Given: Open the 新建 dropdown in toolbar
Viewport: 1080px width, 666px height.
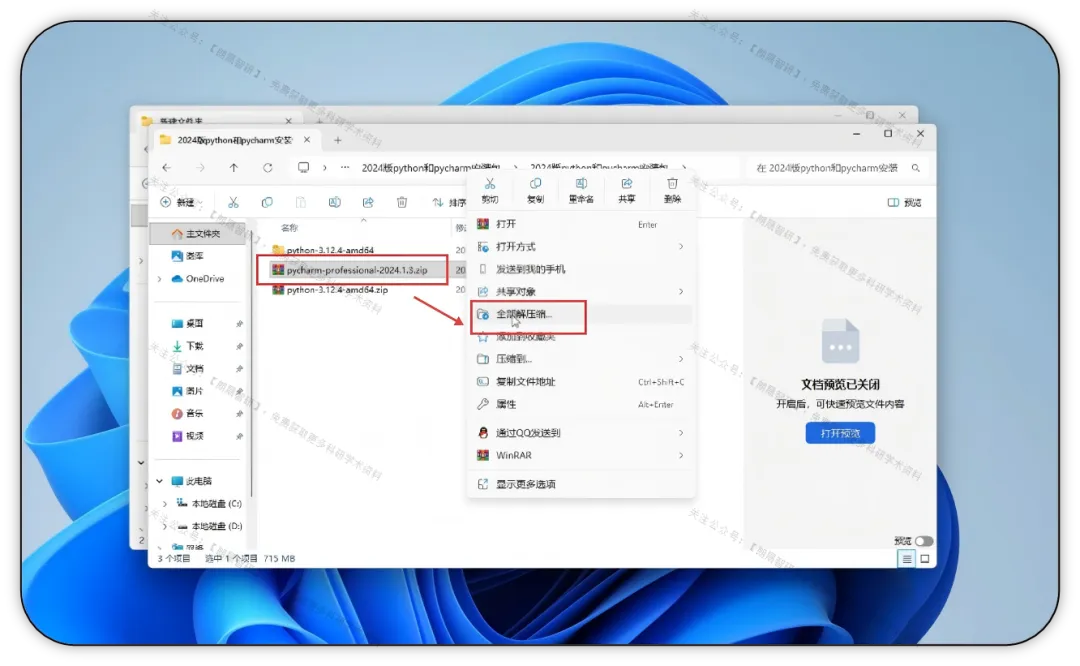Looking at the screenshot, I should (182, 202).
